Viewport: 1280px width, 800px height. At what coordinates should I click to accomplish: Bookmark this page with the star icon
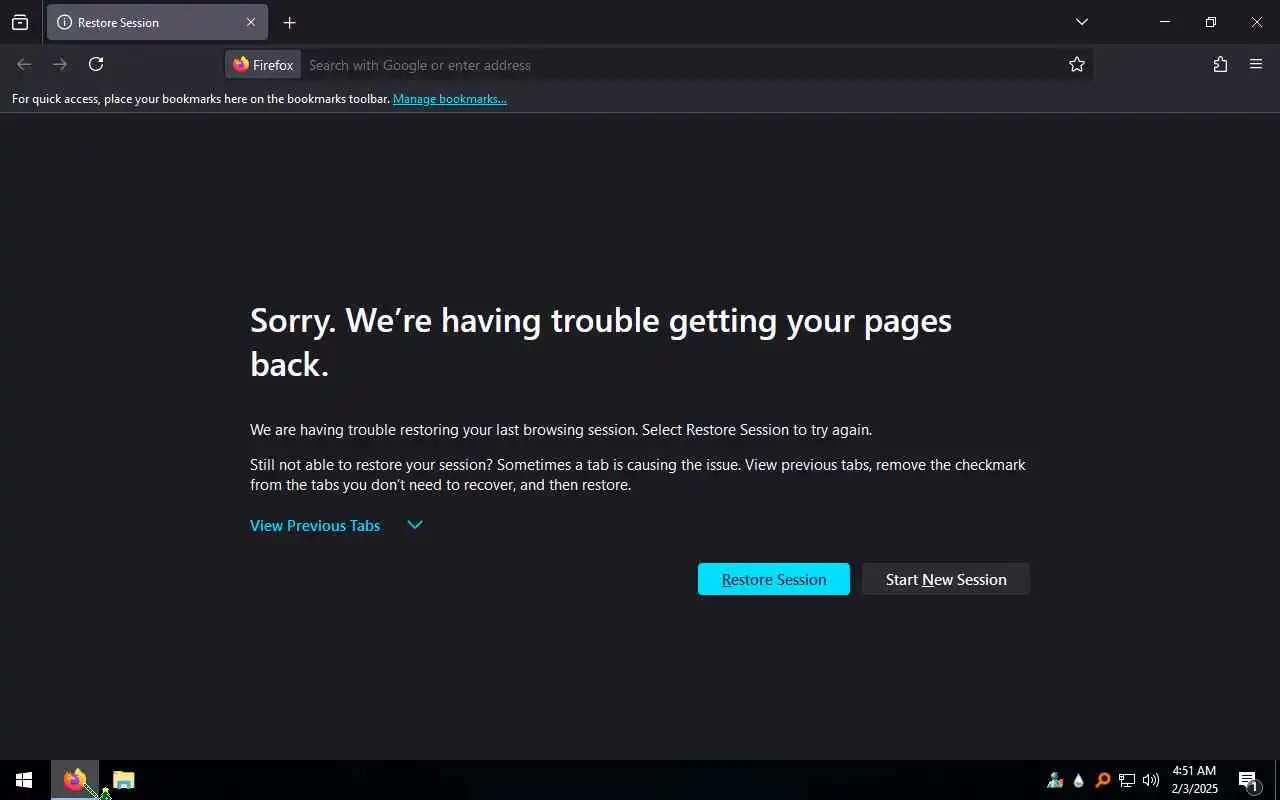point(1077,64)
